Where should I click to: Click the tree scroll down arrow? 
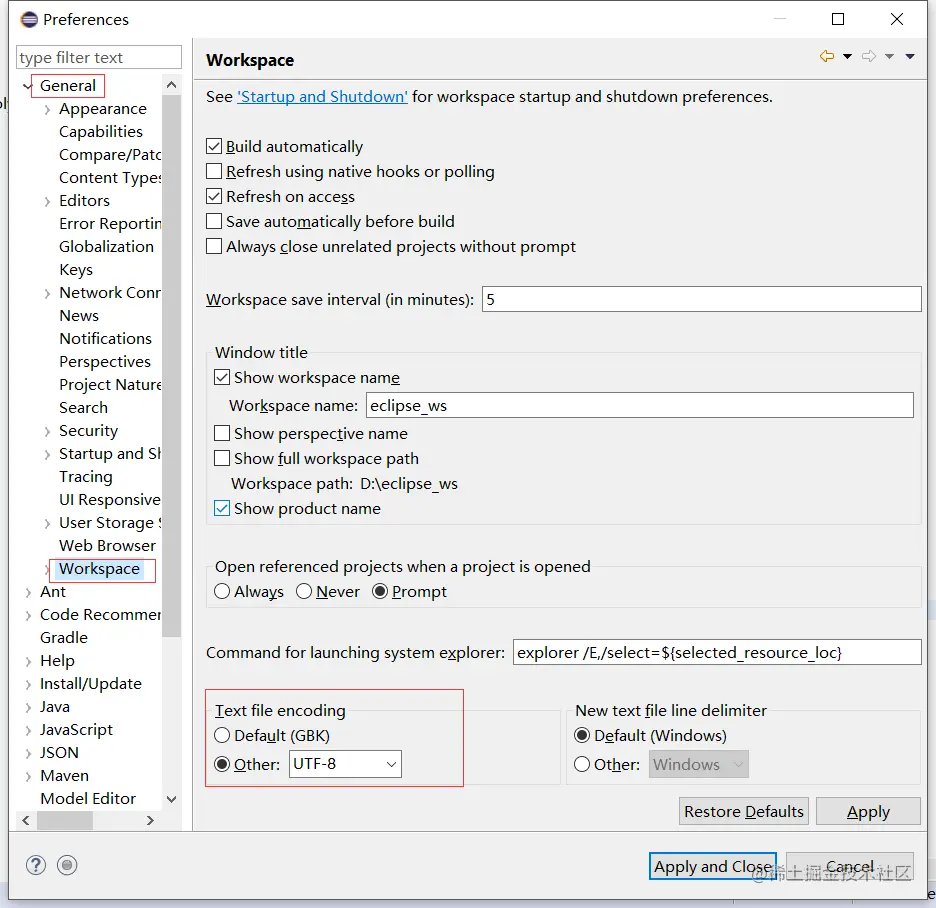[x=171, y=799]
